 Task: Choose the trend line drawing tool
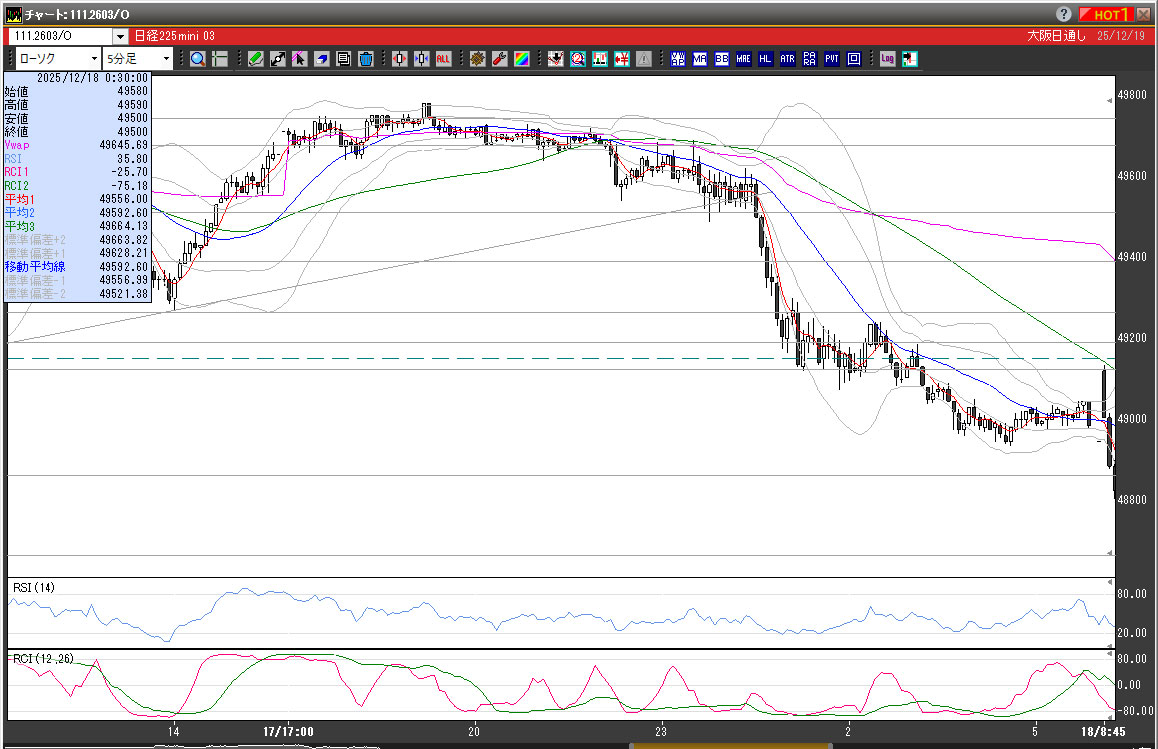[278, 59]
